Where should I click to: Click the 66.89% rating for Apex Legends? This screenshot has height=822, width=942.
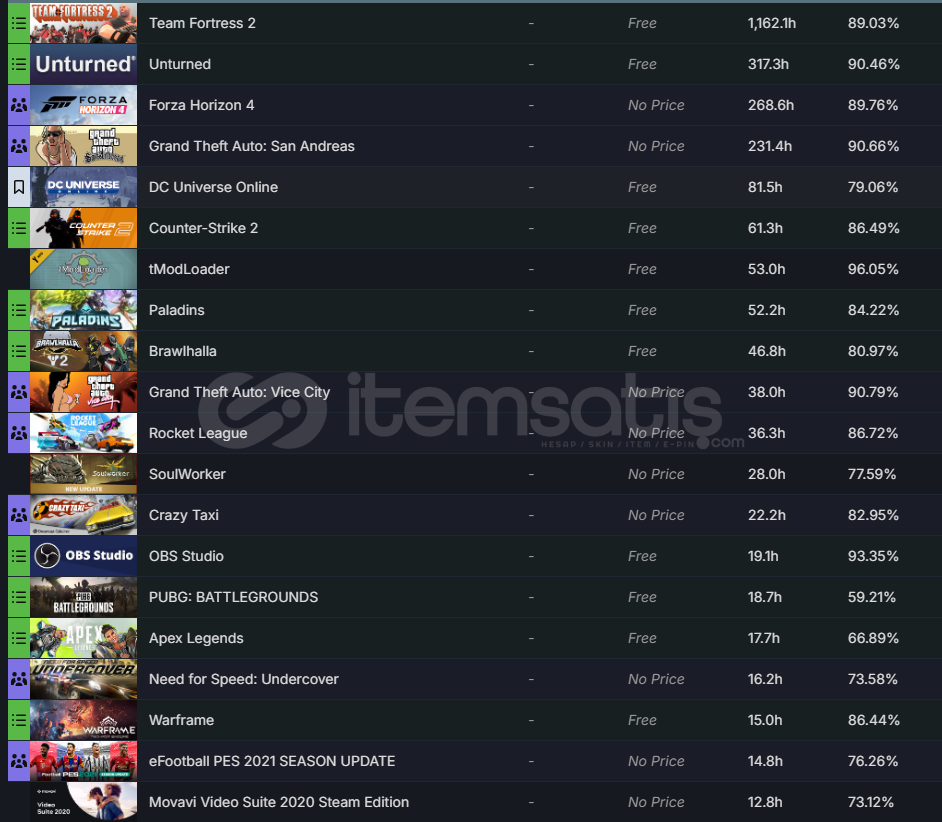873,638
